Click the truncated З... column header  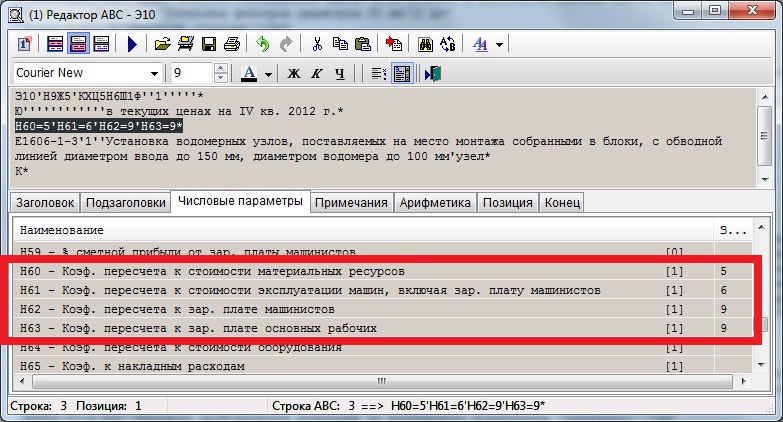coord(733,230)
